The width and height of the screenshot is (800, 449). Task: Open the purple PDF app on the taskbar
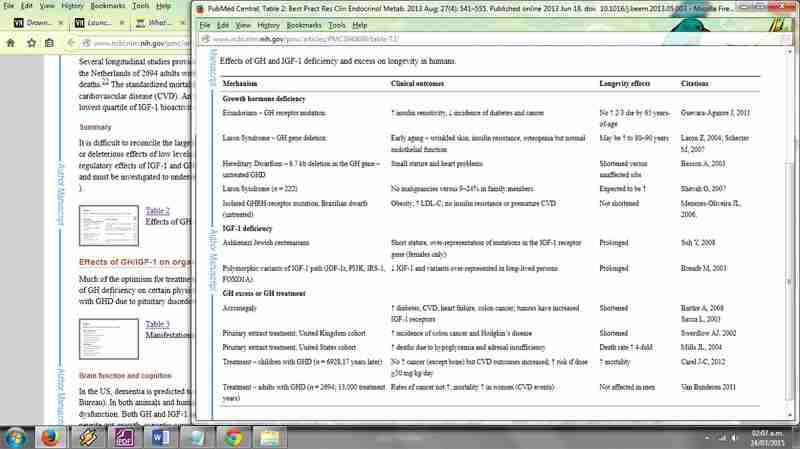[x=124, y=438]
